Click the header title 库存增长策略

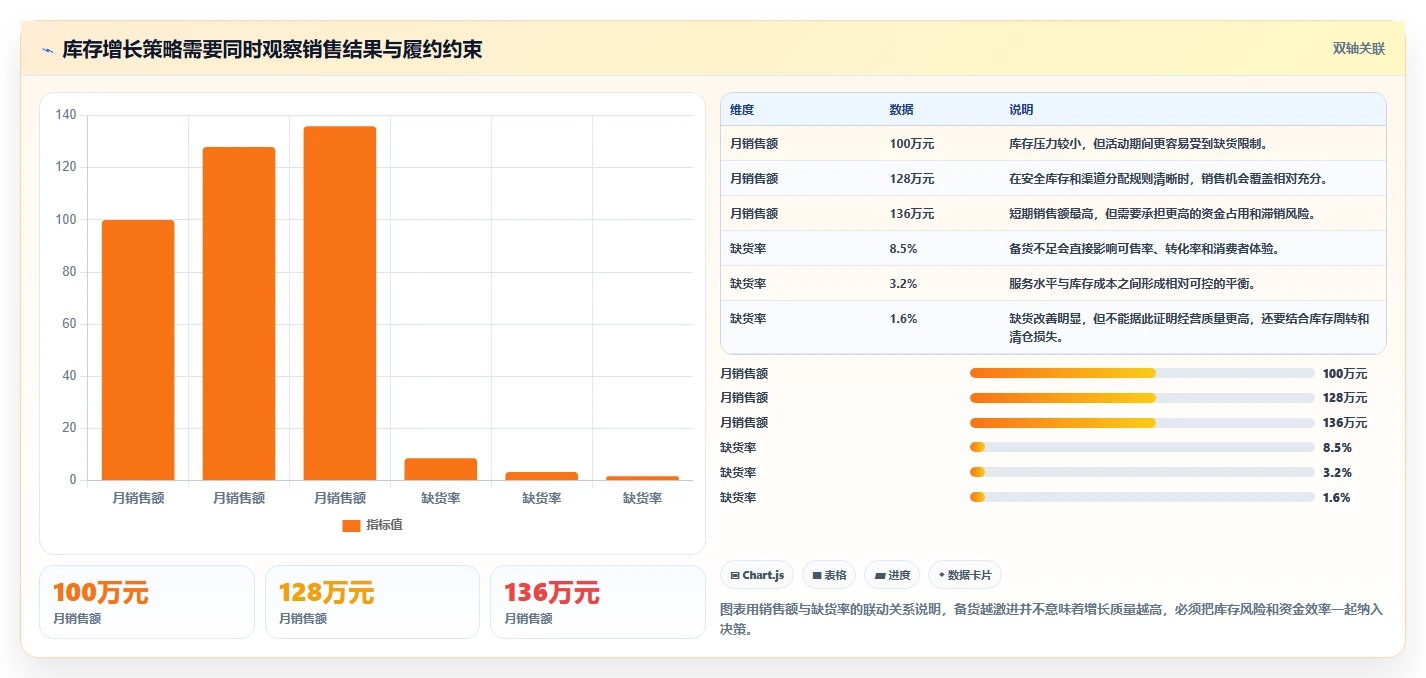pyautogui.click(x=272, y=49)
